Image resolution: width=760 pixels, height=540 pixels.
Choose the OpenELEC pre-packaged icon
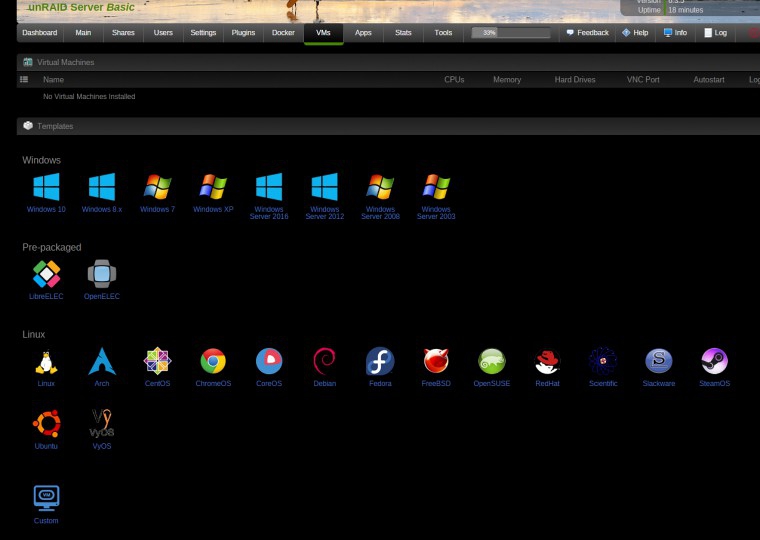102,274
